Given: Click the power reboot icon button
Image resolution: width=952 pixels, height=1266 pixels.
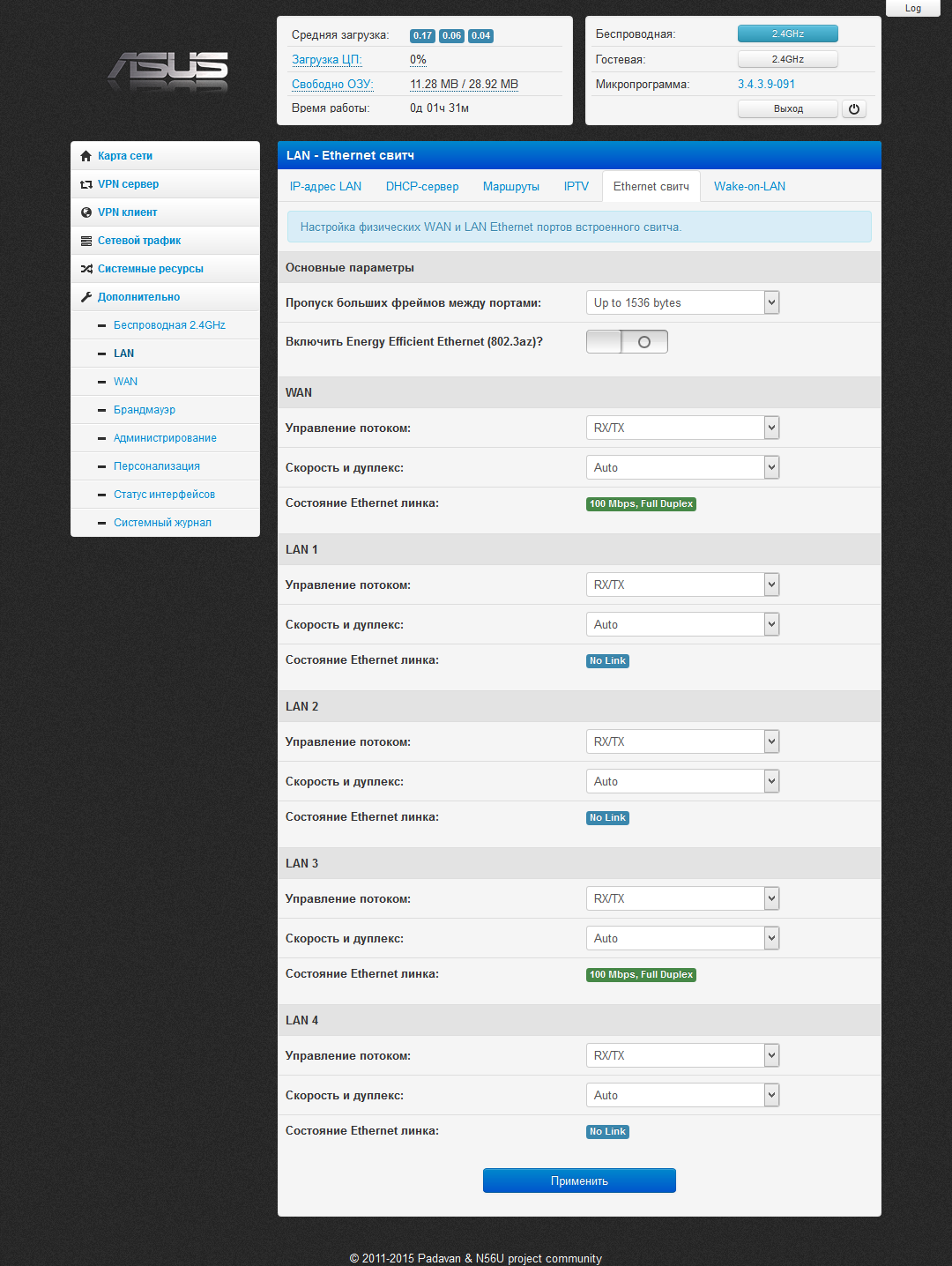Looking at the screenshot, I should coord(853,109).
